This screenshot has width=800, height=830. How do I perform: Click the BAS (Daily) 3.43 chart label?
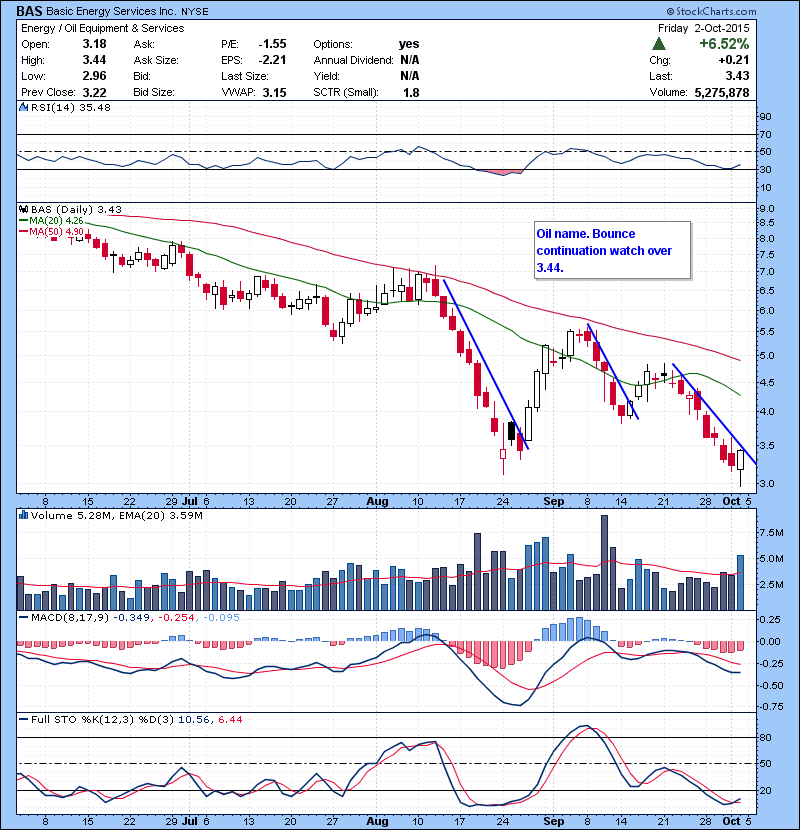pos(76,210)
